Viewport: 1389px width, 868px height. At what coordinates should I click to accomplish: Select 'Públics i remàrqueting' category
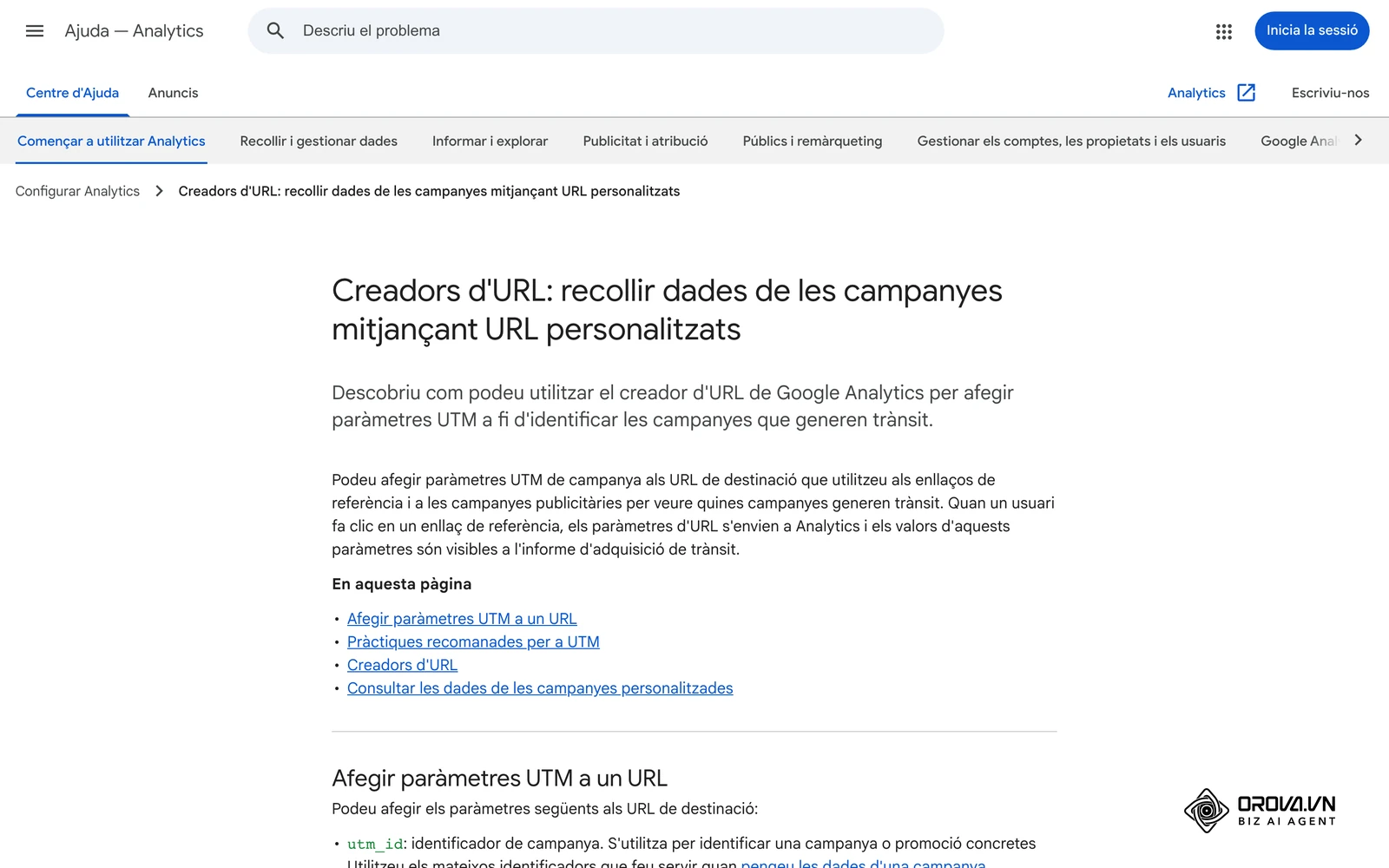[813, 141]
